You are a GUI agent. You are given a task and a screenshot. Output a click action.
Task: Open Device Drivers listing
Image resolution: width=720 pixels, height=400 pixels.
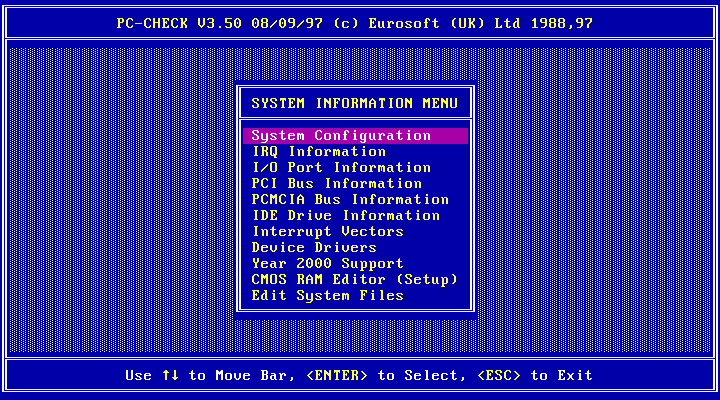click(315, 248)
